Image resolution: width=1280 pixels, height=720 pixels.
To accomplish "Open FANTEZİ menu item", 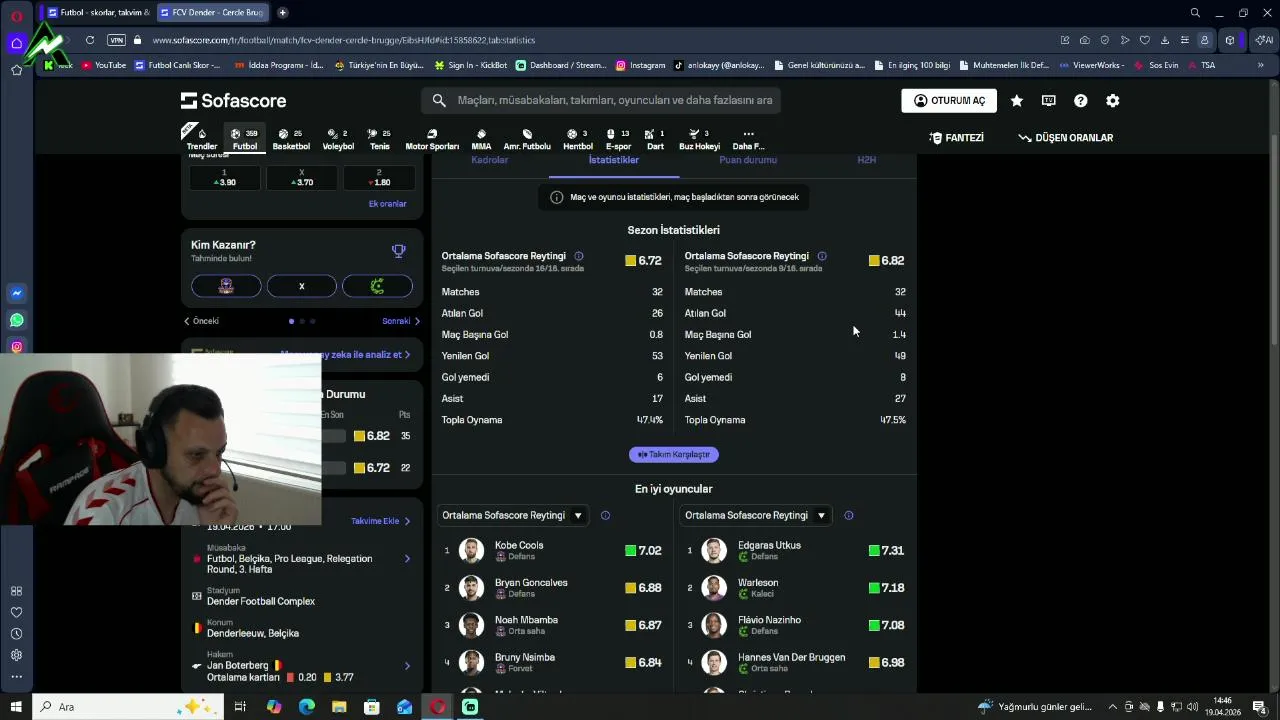I will pos(957,138).
